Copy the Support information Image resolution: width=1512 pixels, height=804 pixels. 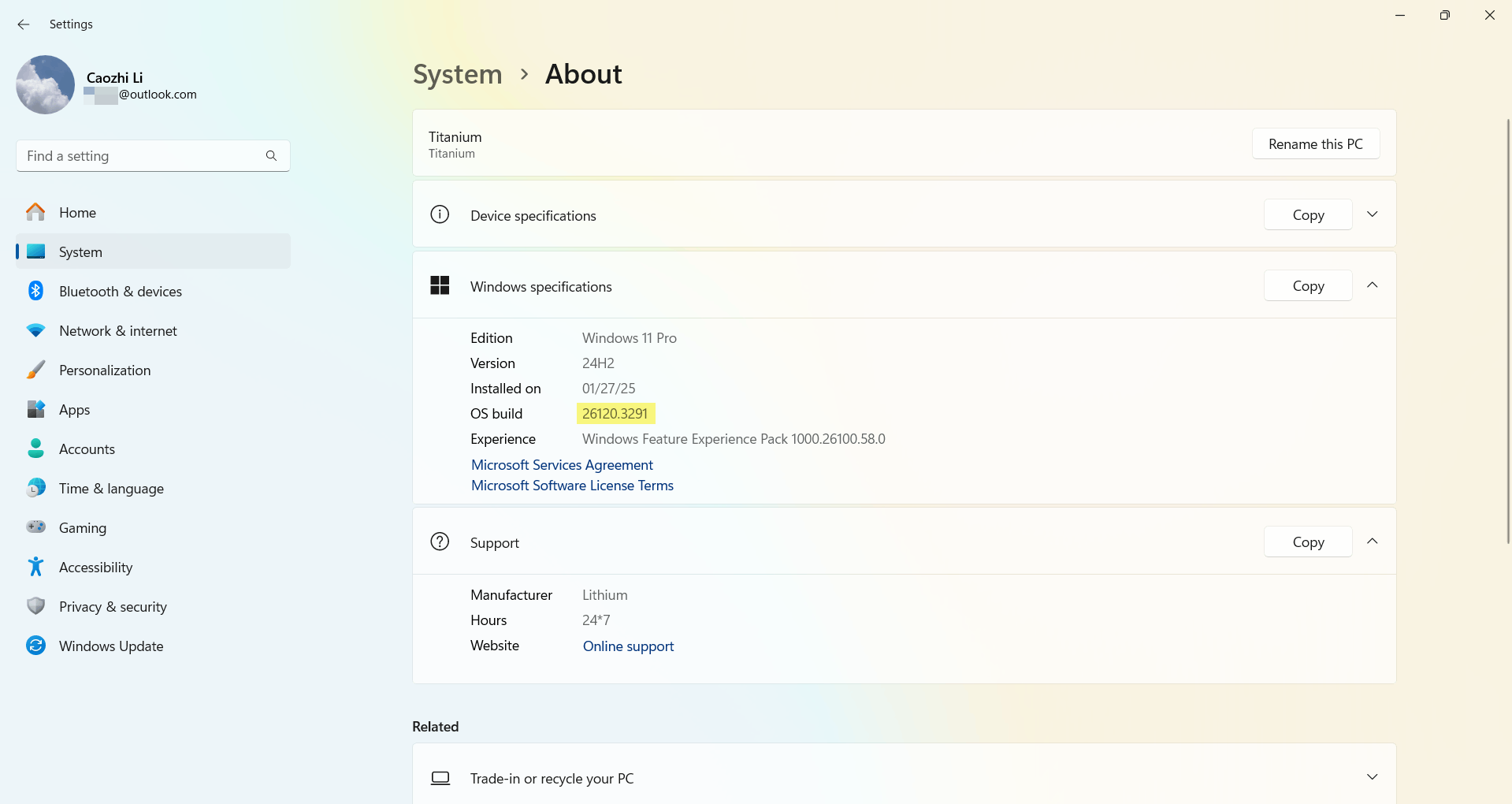click(1308, 542)
